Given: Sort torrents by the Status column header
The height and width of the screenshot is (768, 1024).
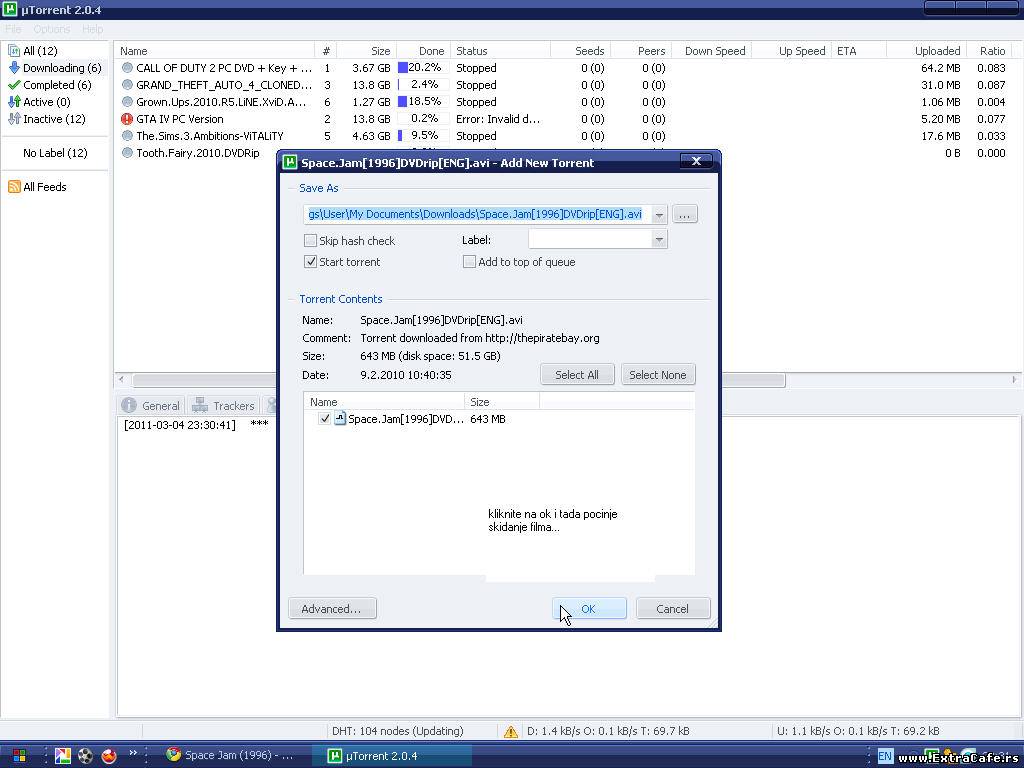Looking at the screenshot, I should click(x=500, y=51).
